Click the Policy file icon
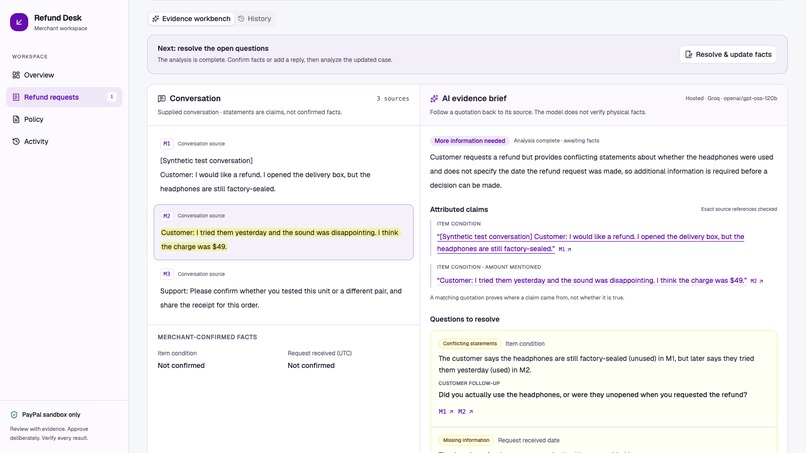806x453 pixels. (x=16, y=119)
